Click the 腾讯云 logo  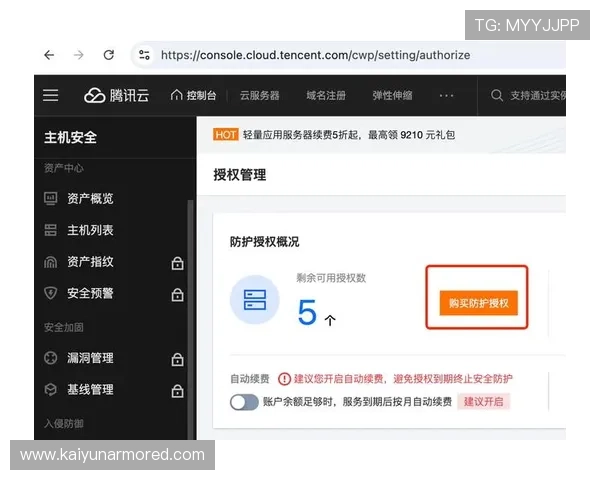[117, 95]
